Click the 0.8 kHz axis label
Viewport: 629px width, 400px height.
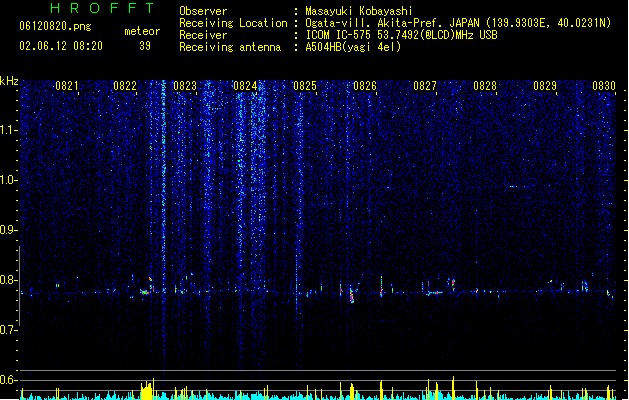[9, 280]
